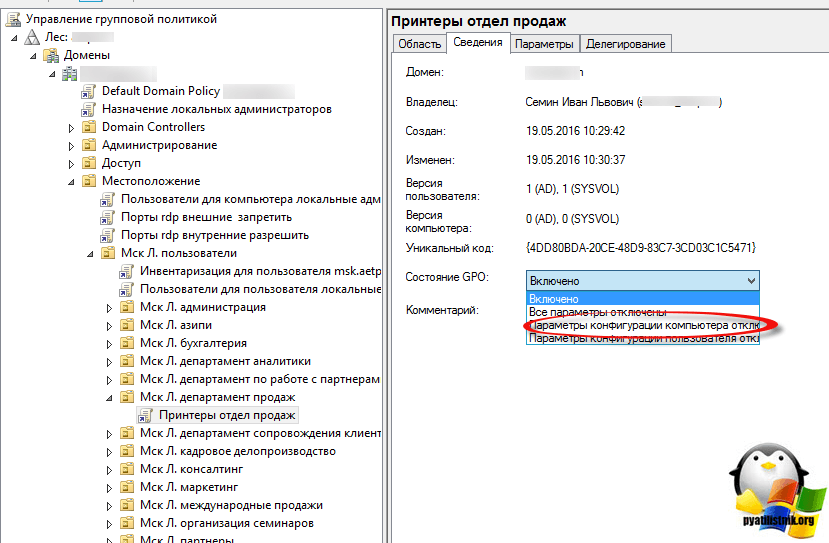Image resolution: width=829 pixels, height=543 pixels.
Task: Click the Default Domain Policy GPO icon
Action: pyautogui.click(x=89, y=91)
